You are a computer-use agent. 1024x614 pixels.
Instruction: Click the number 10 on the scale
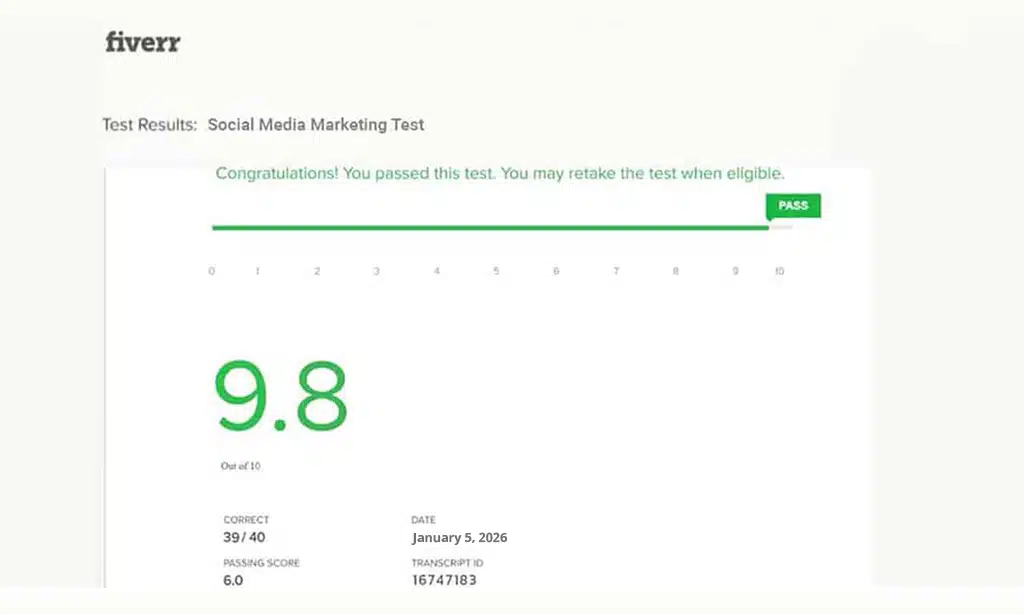[x=779, y=270]
